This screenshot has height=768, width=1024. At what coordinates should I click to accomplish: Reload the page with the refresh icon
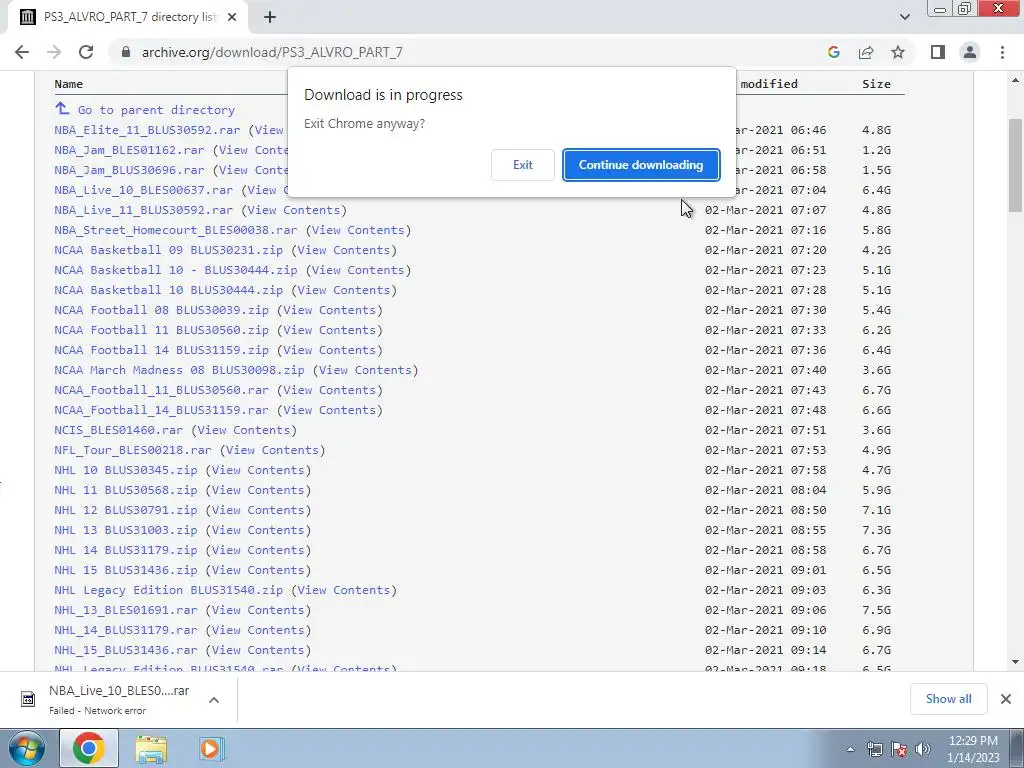coord(86,52)
